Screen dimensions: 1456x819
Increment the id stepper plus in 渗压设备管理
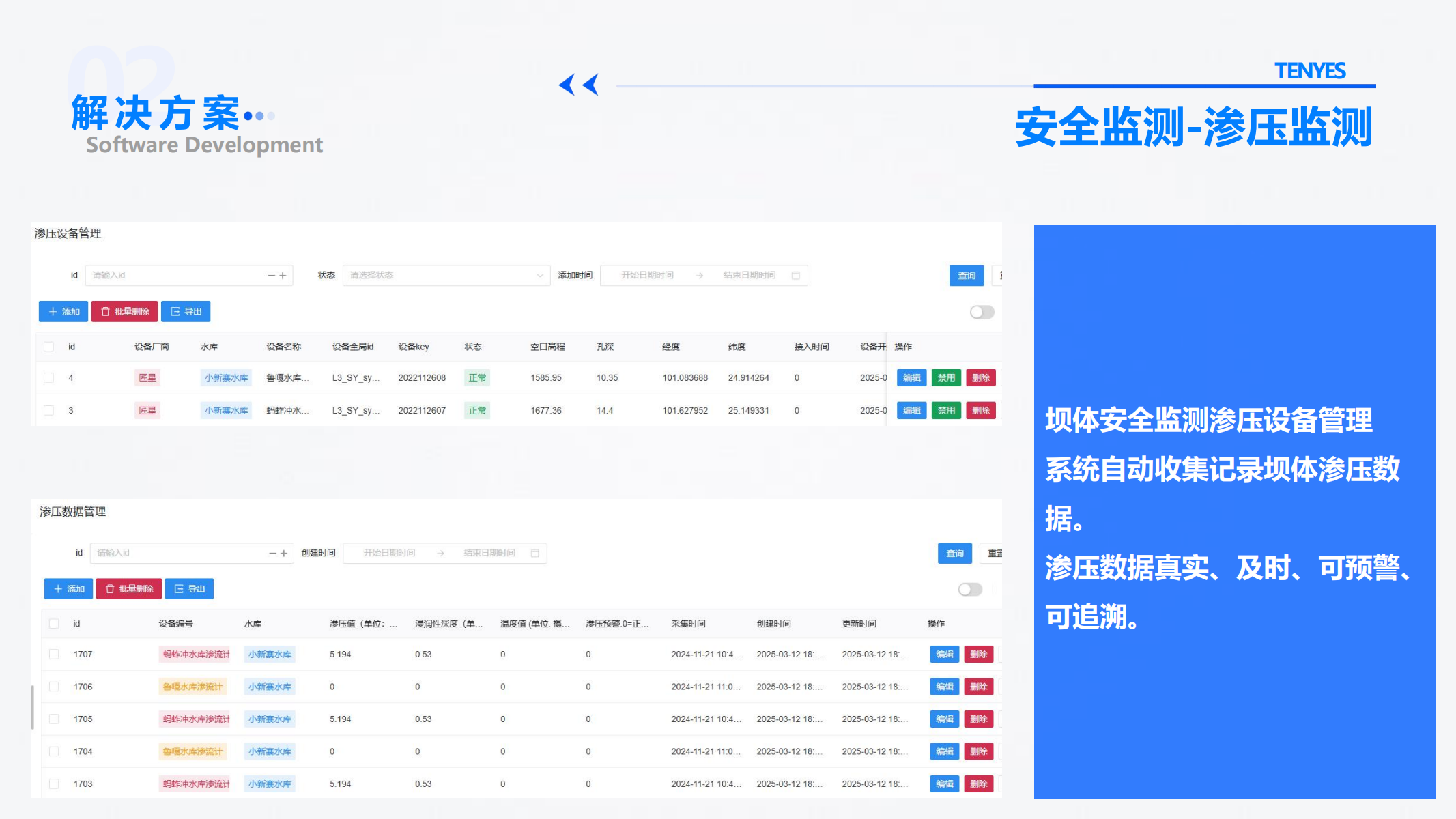coord(283,276)
